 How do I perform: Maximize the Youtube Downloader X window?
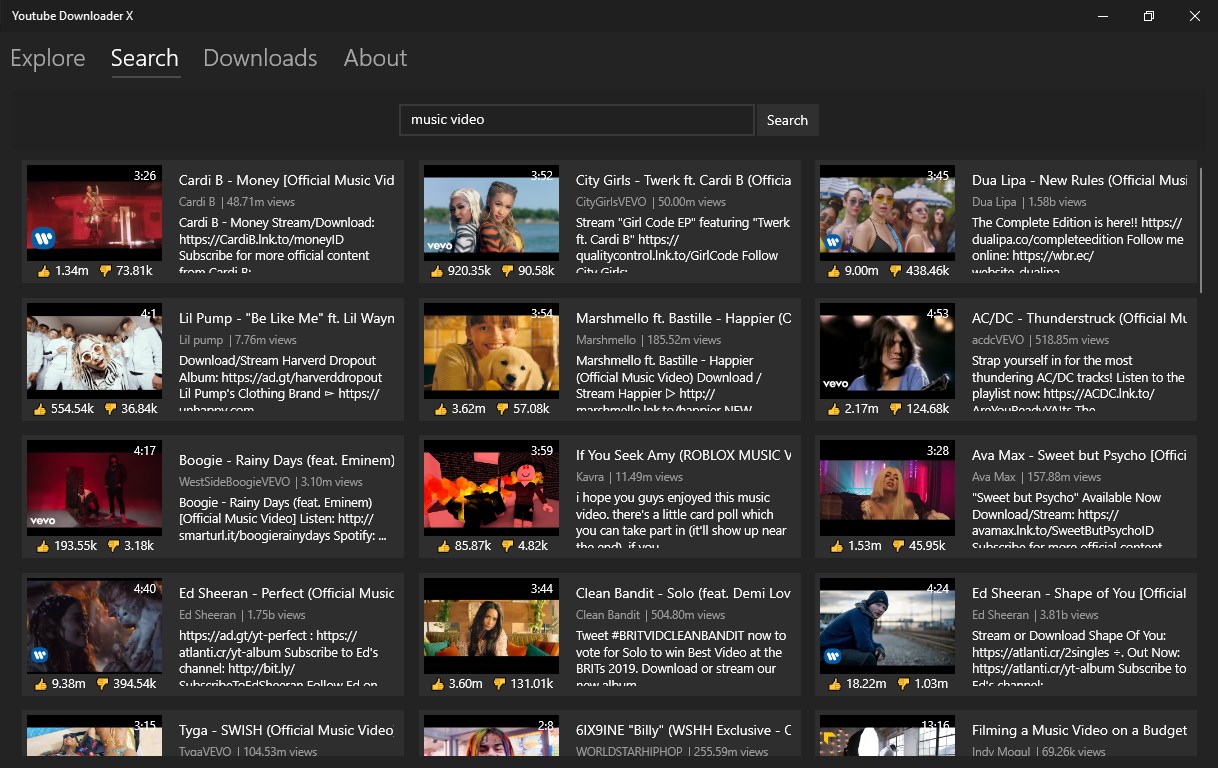coord(1149,16)
